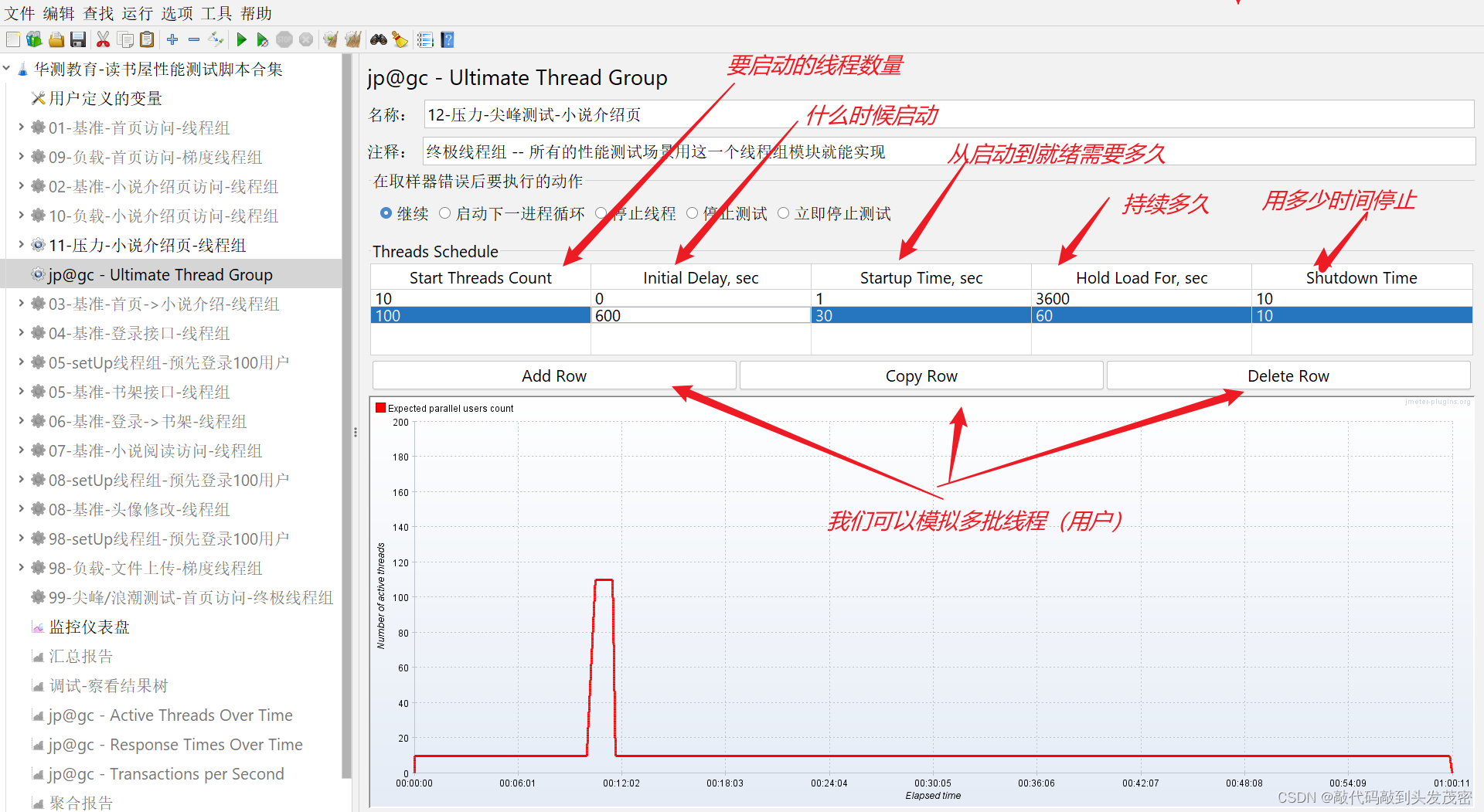Expand 03-基准-首页->小说介绍-线程组 node
Viewport: 1484px width, 812px height.
pyautogui.click(x=21, y=304)
